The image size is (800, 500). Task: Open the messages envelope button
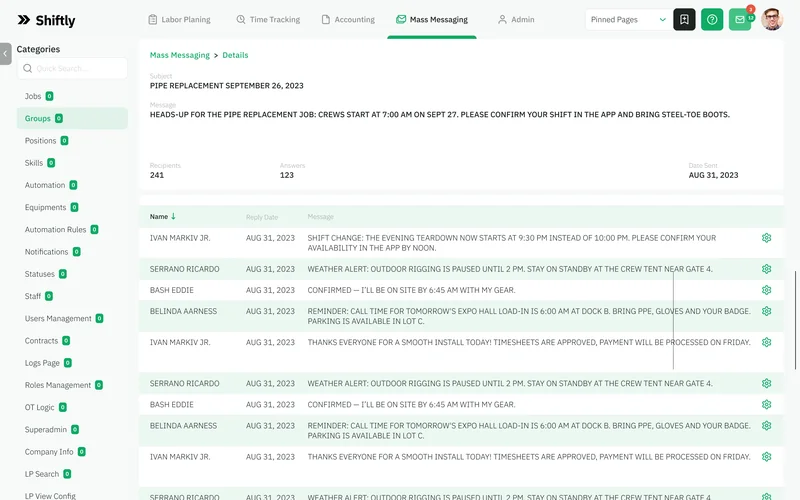(740, 19)
